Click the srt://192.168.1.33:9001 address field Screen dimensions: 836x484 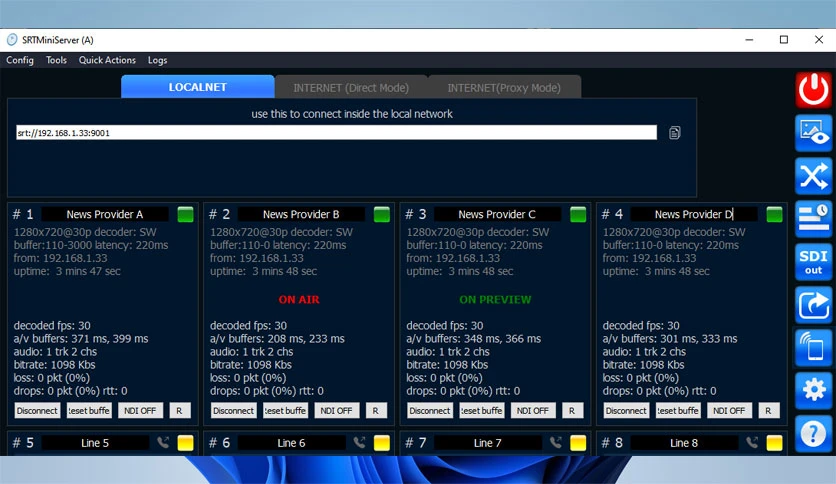pos(336,133)
